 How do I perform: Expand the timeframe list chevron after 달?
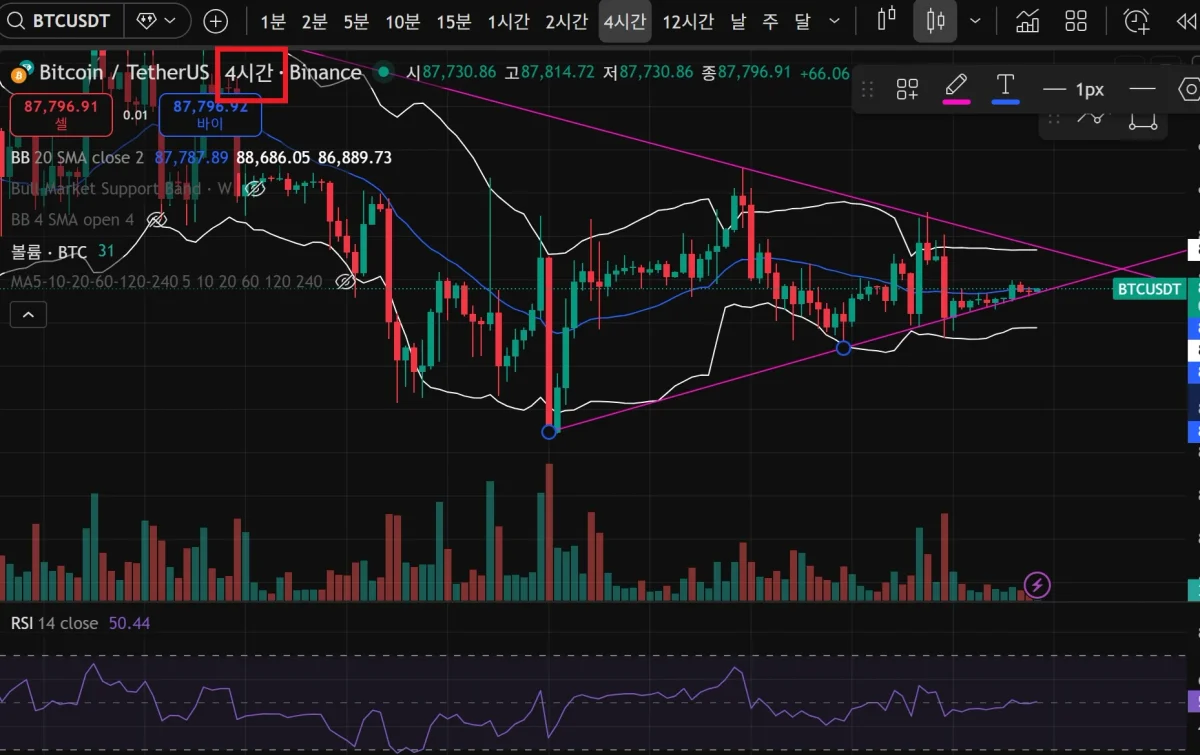tap(836, 21)
